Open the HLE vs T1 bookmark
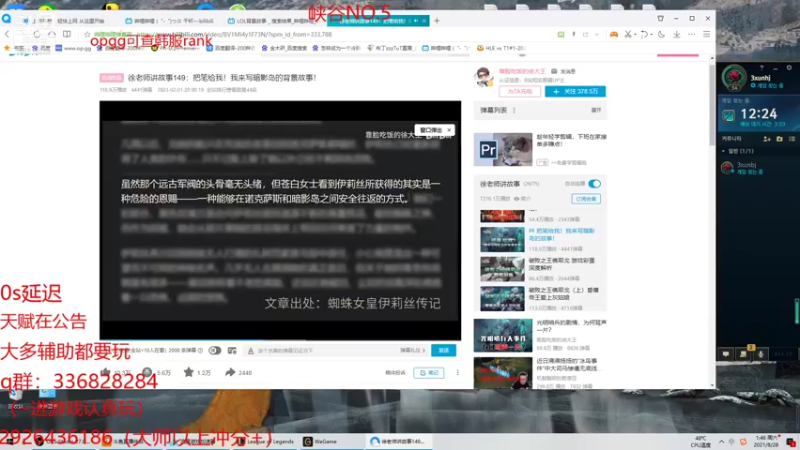Image resolution: width=800 pixels, height=450 pixels. pos(501,48)
